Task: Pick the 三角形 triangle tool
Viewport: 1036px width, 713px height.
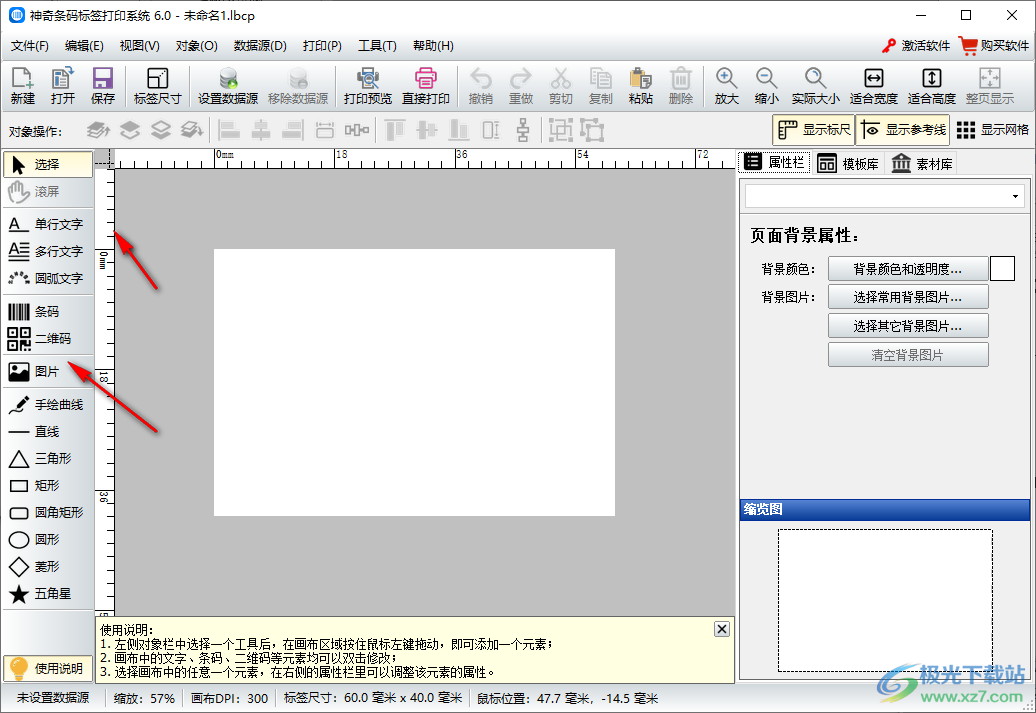Action: 48,459
